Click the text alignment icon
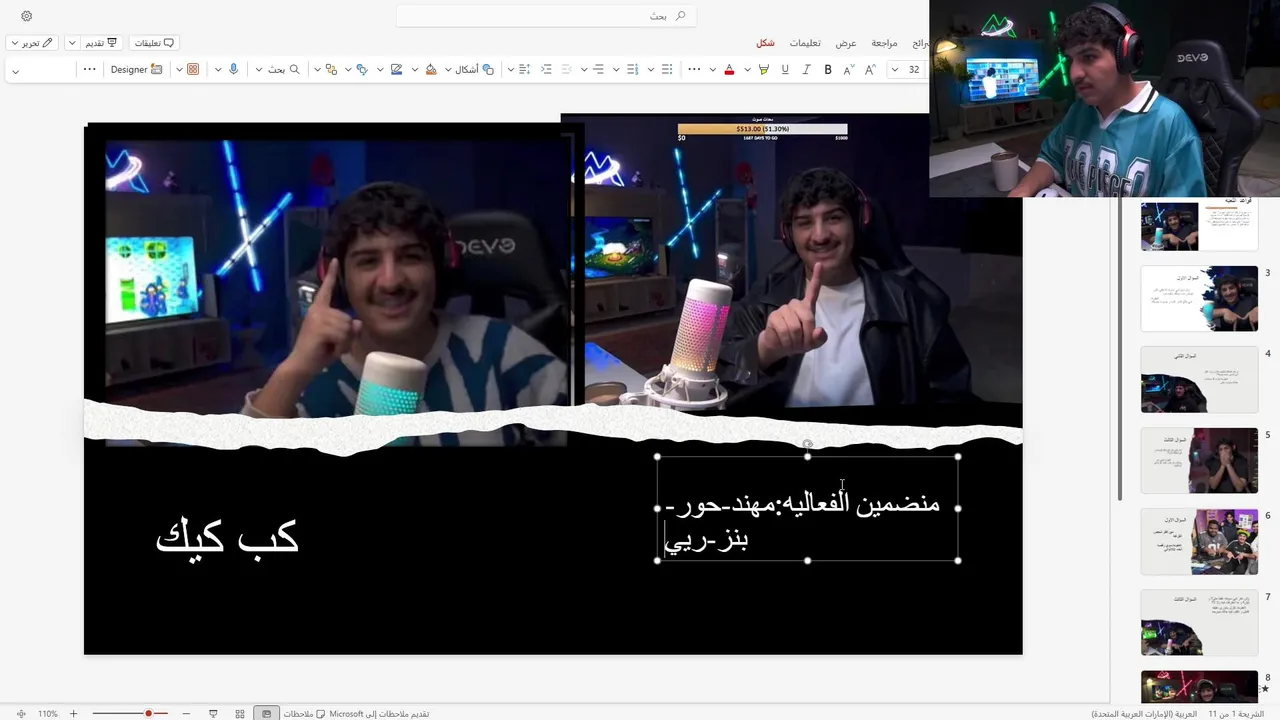 tap(599, 70)
